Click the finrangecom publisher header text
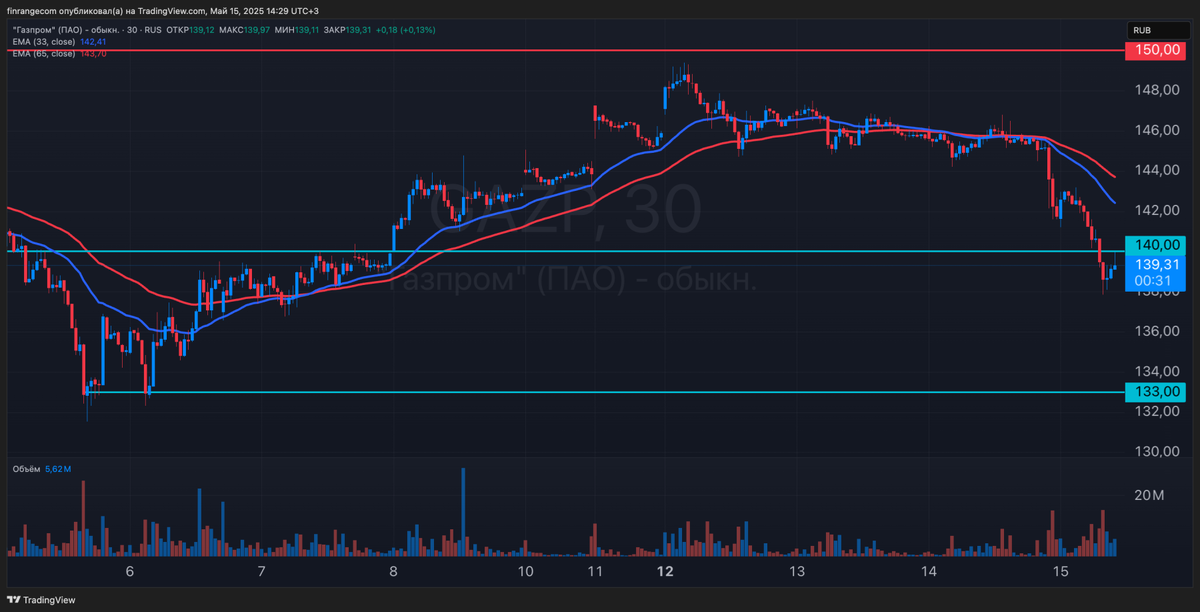This screenshot has width=1200, height=612. (164, 11)
